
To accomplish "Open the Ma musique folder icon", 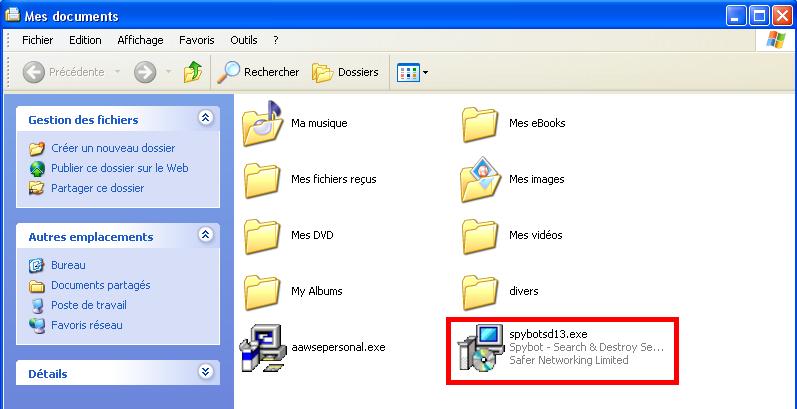I will [263, 124].
